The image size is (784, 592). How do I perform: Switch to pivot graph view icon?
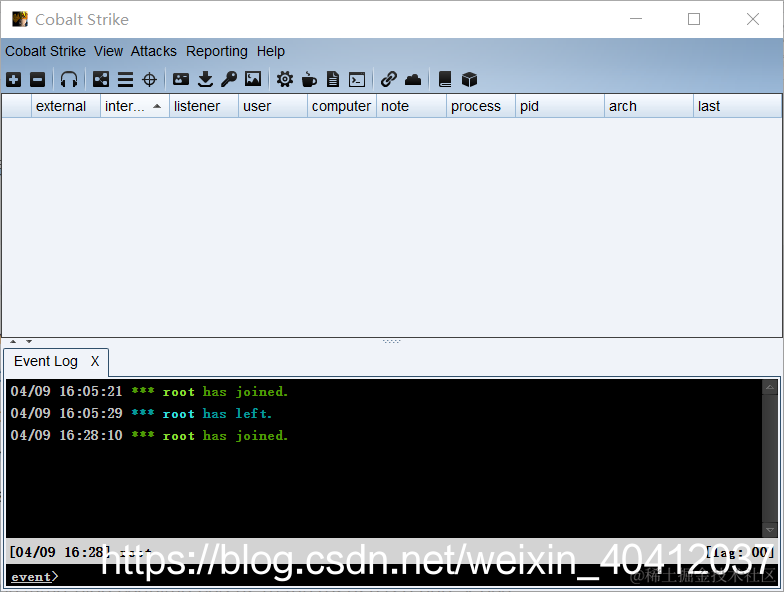100,80
